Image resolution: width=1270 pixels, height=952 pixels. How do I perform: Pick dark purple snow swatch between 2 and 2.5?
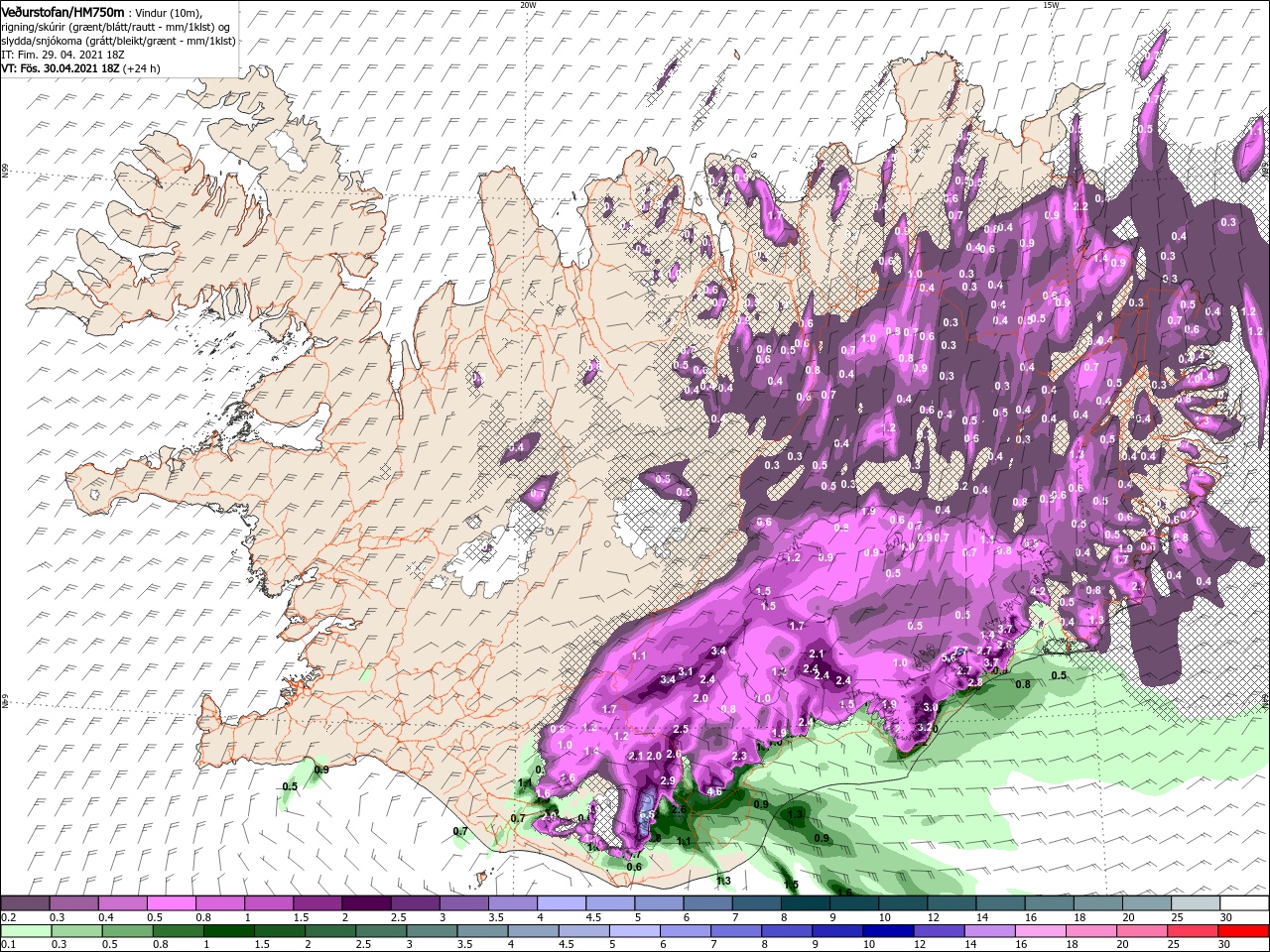(x=365, y=903)
